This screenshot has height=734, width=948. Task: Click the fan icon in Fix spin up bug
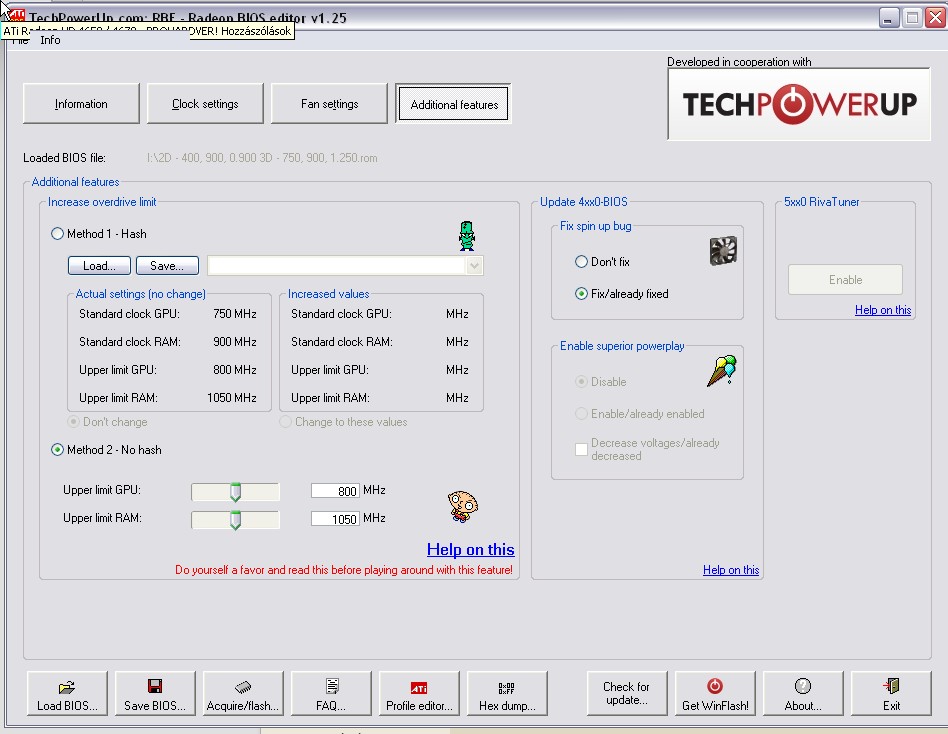click(x=723, y=251)
